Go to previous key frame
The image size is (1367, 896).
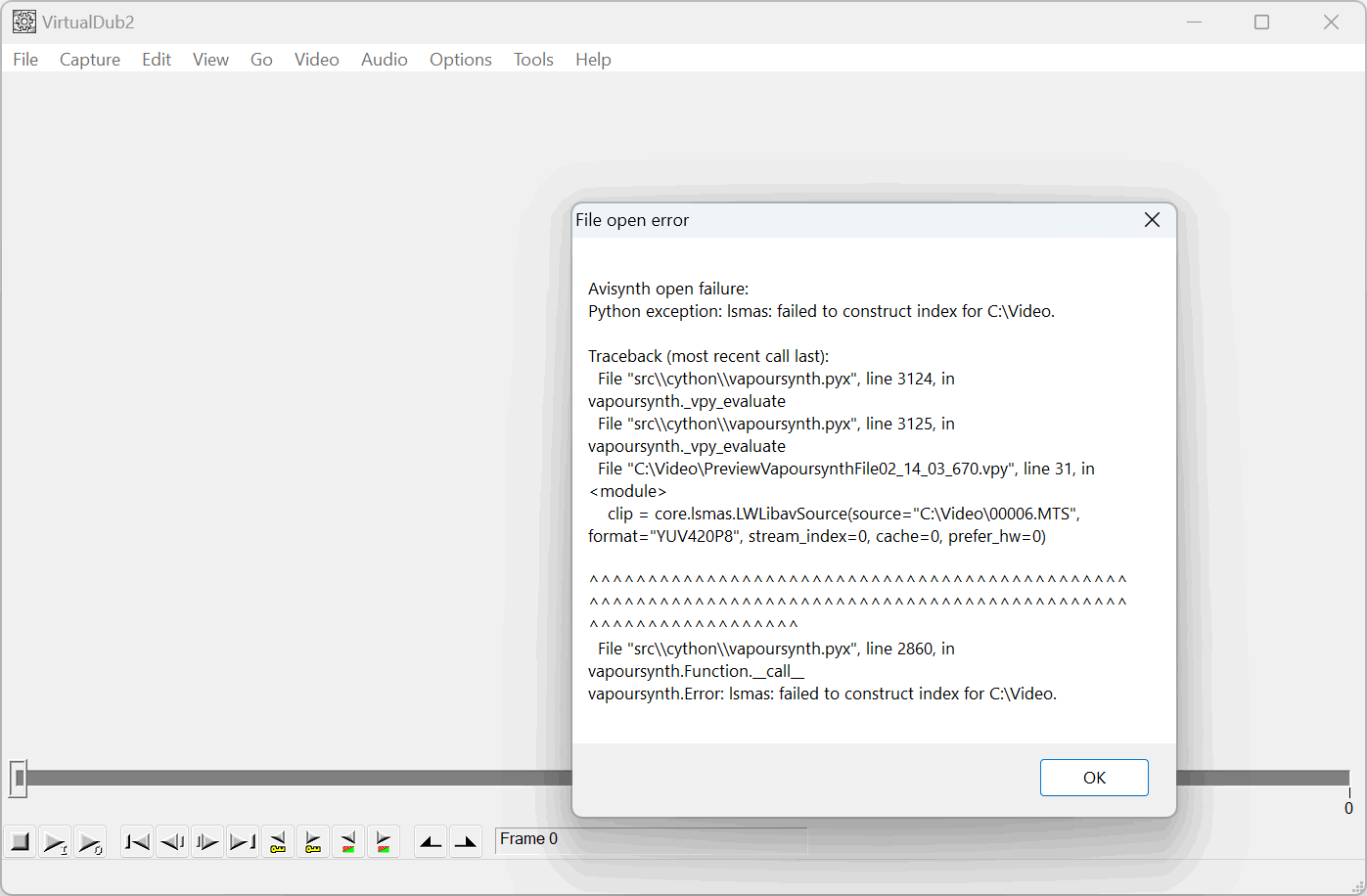coord(278,841)
